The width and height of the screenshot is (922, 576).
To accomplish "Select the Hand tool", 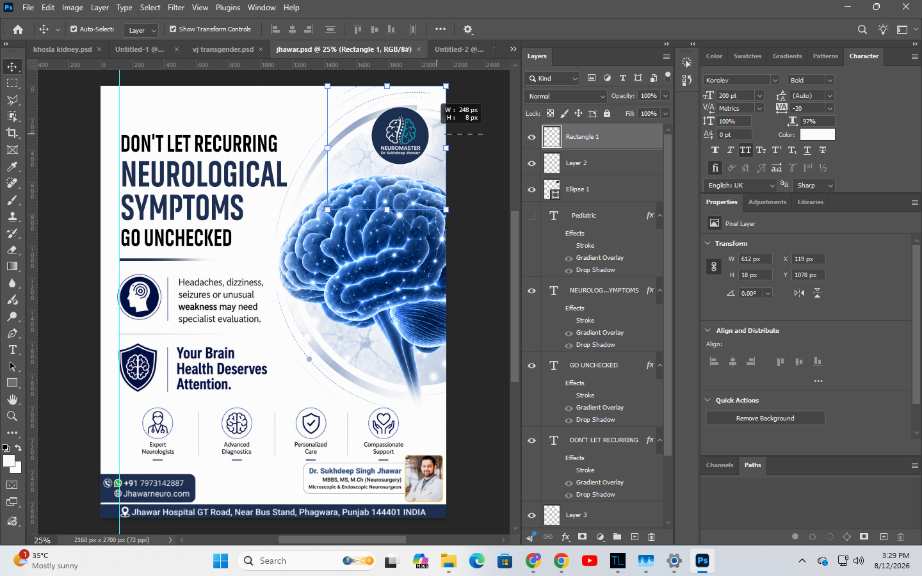I will tap(12, 400).
